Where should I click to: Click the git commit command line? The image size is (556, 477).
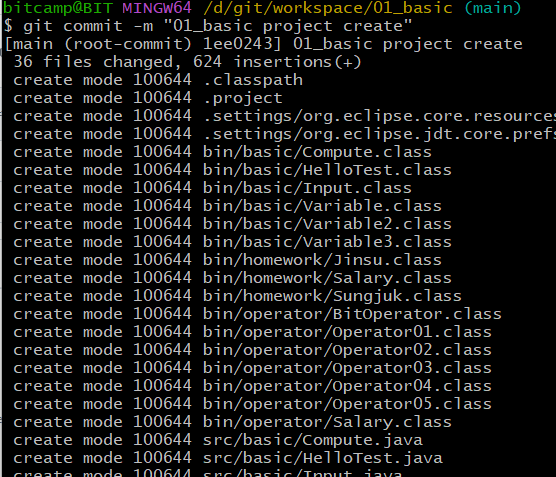pos(207,26)
